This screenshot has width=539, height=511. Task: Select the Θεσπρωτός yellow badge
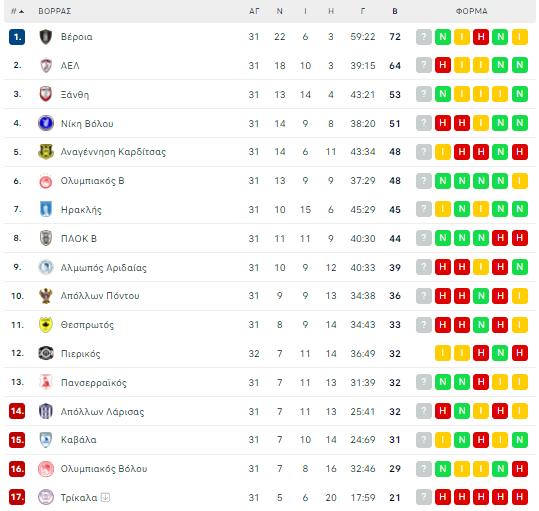click(46, 325)
